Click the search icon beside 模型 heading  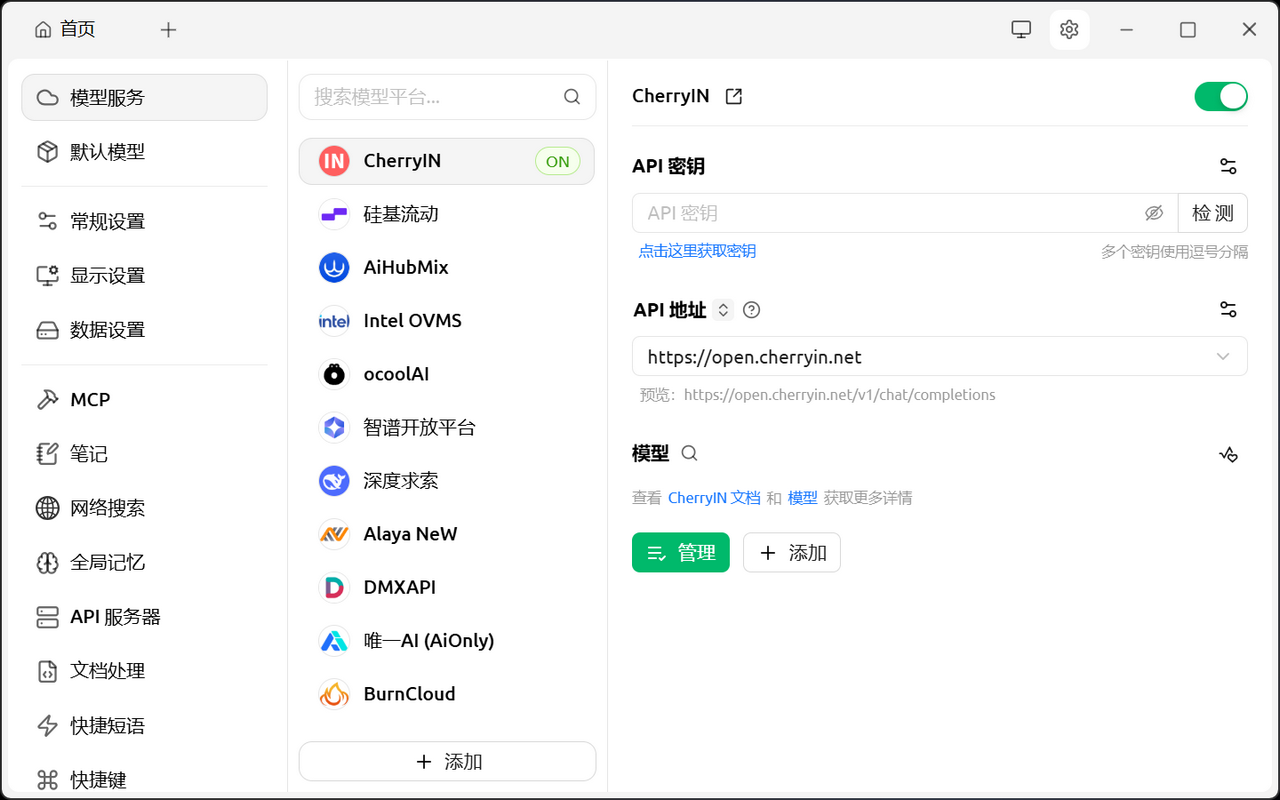[x=689, y=453]
